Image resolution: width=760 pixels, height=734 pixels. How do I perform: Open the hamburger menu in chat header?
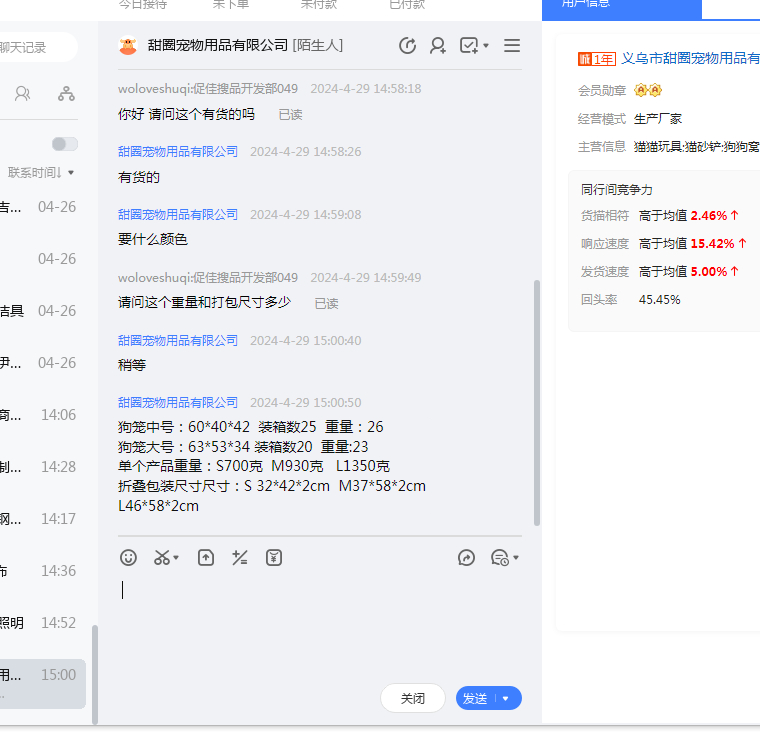coord(512,46)
